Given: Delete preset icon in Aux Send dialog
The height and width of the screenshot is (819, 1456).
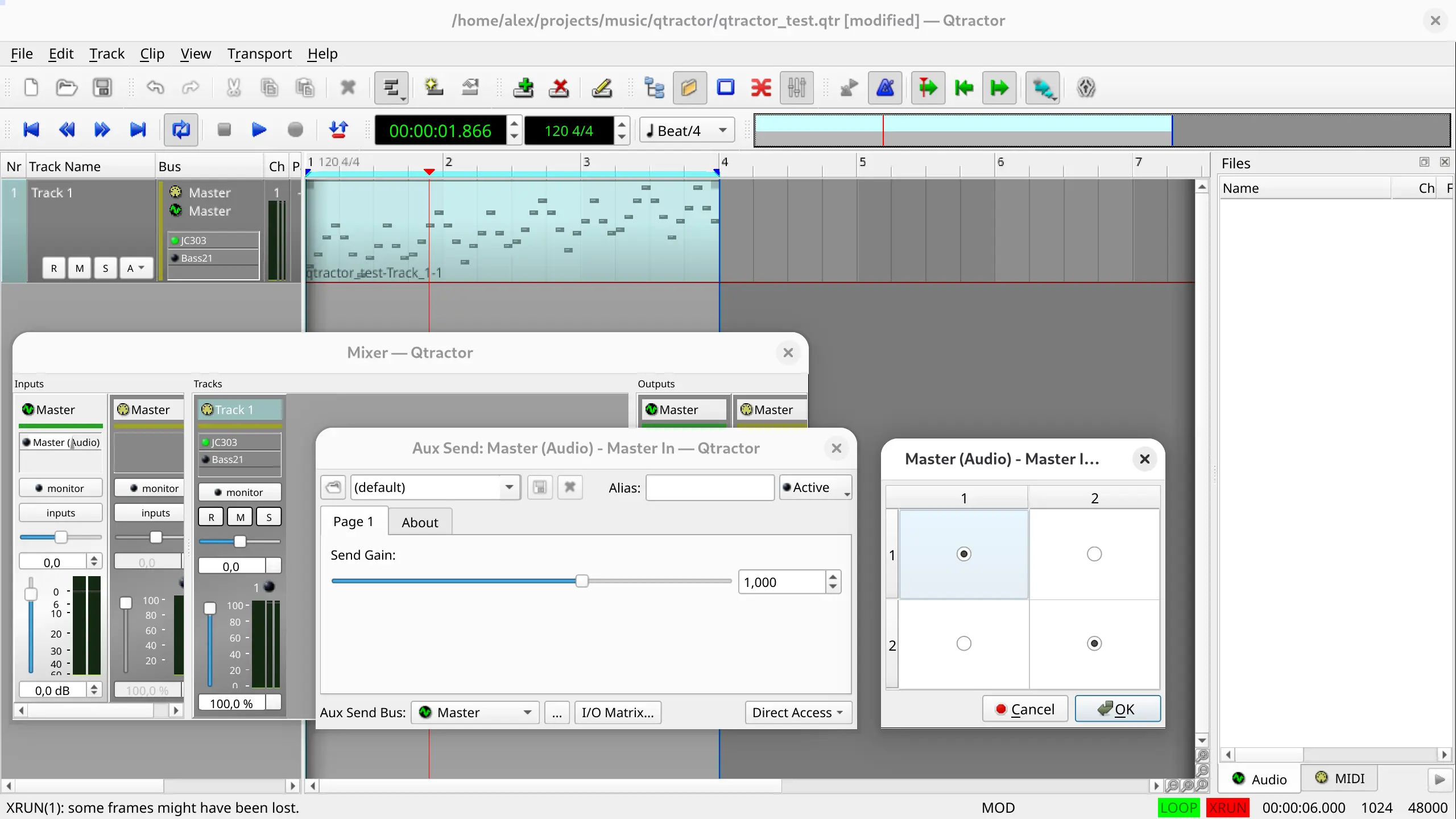Looking at the screenshot, I should click(570, 487).
